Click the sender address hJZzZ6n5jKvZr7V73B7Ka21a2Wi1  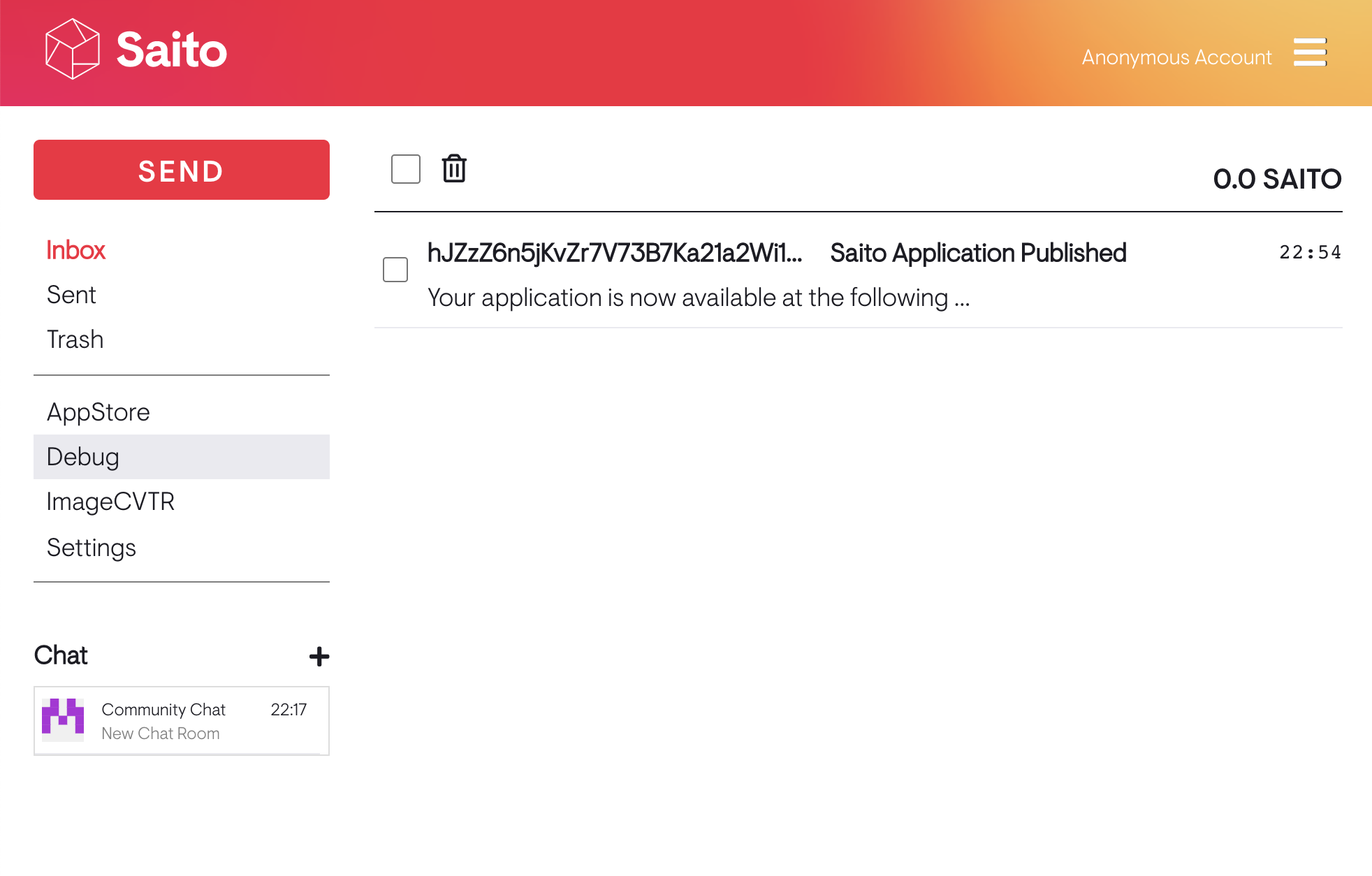point(615,253)
